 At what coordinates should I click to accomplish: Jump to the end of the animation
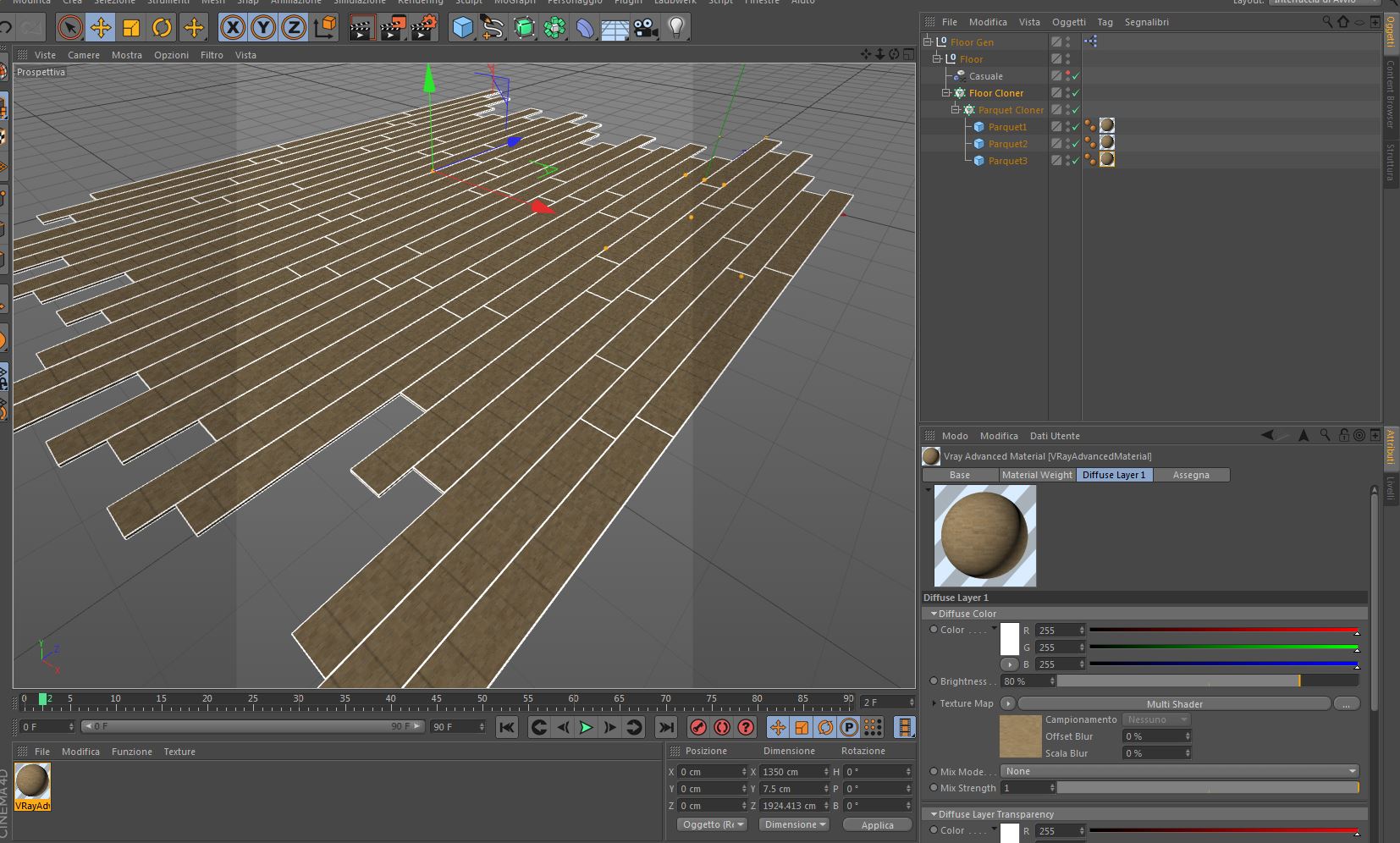666,727
